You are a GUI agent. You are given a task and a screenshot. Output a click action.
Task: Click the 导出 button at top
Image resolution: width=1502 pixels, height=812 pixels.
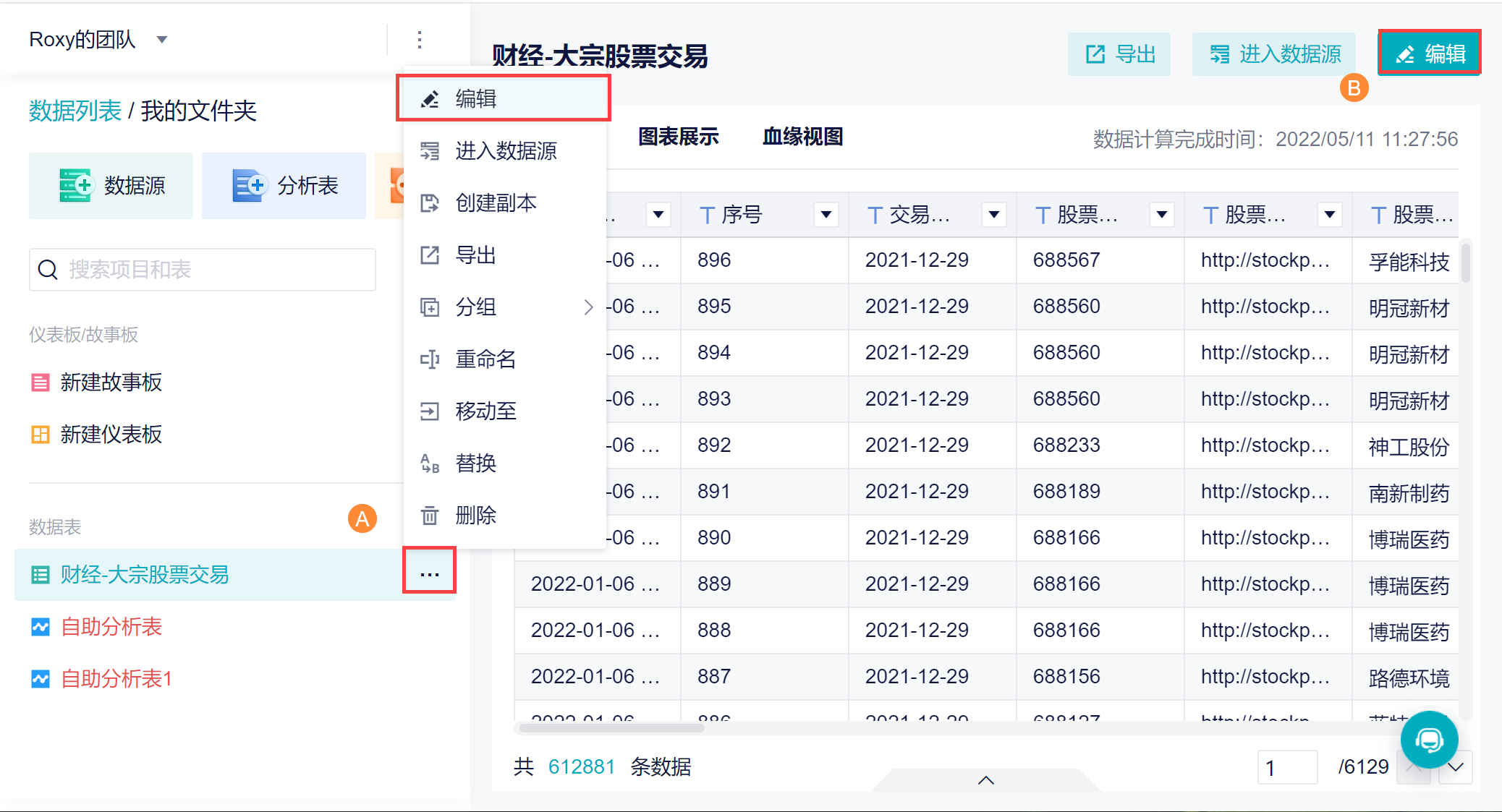point(1119,54)
